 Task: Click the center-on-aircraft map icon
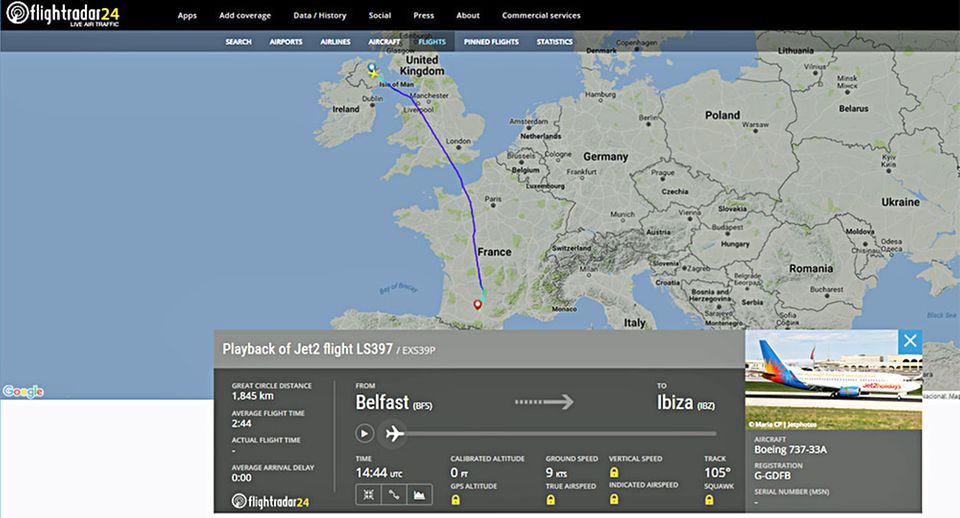point(367,493)
